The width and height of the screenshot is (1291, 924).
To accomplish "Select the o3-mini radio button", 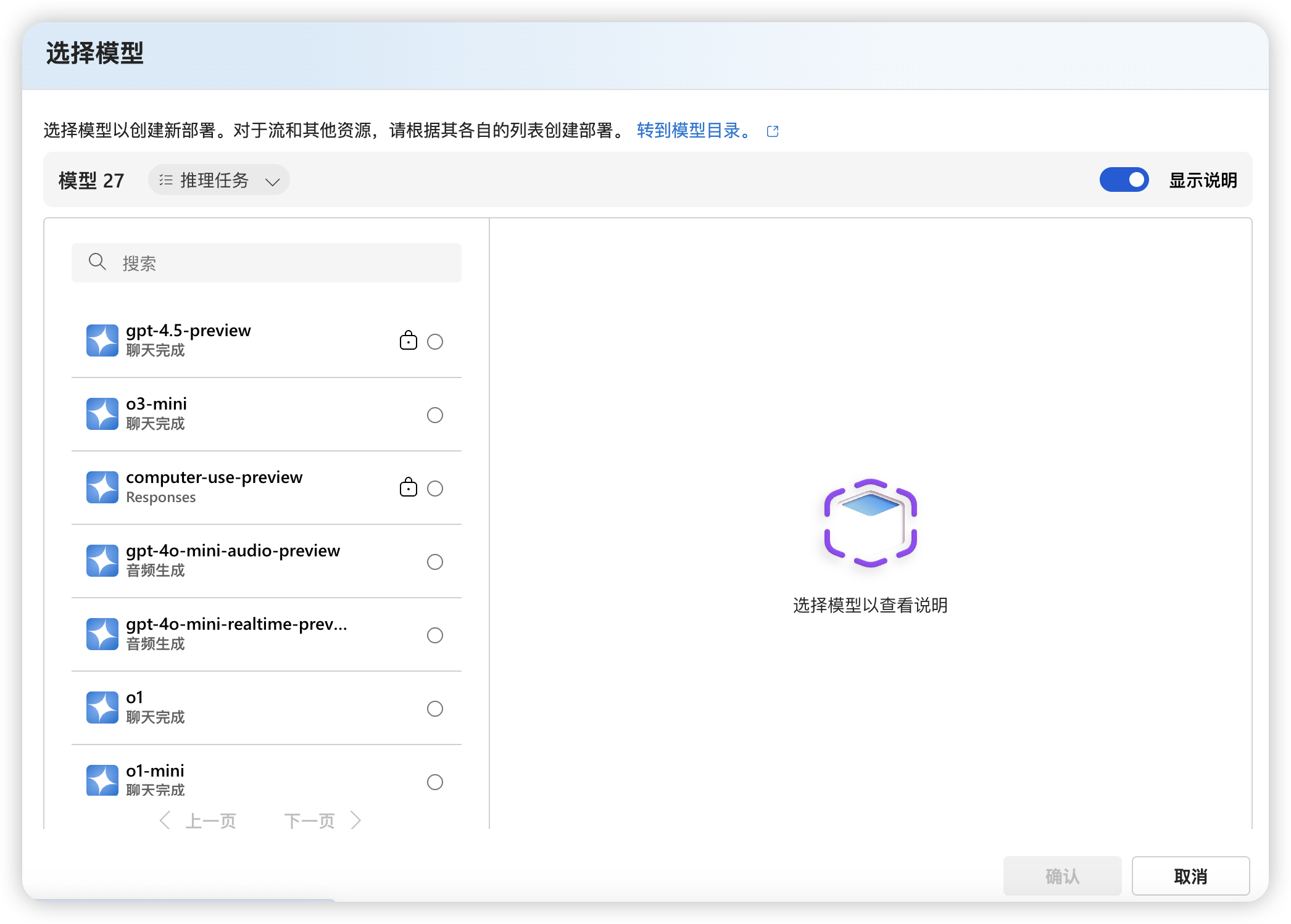I will 435,415.
